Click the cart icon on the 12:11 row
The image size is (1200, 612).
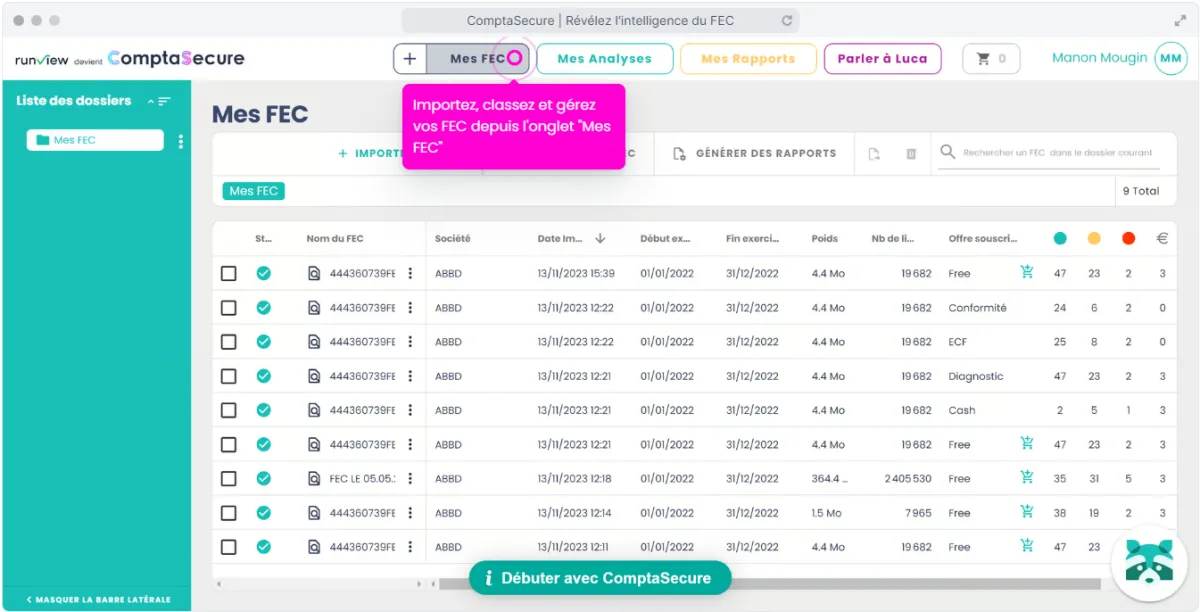1027,546
